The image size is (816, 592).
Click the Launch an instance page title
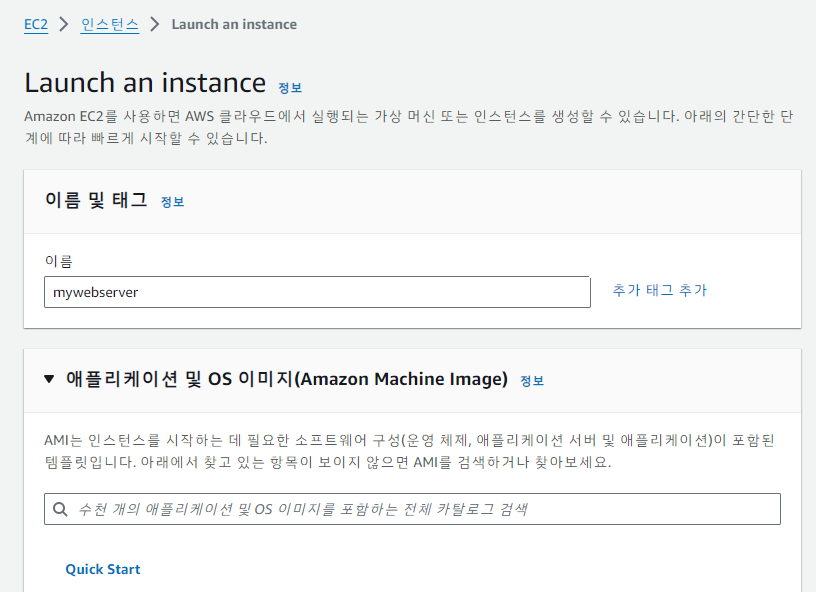point(145,83)
